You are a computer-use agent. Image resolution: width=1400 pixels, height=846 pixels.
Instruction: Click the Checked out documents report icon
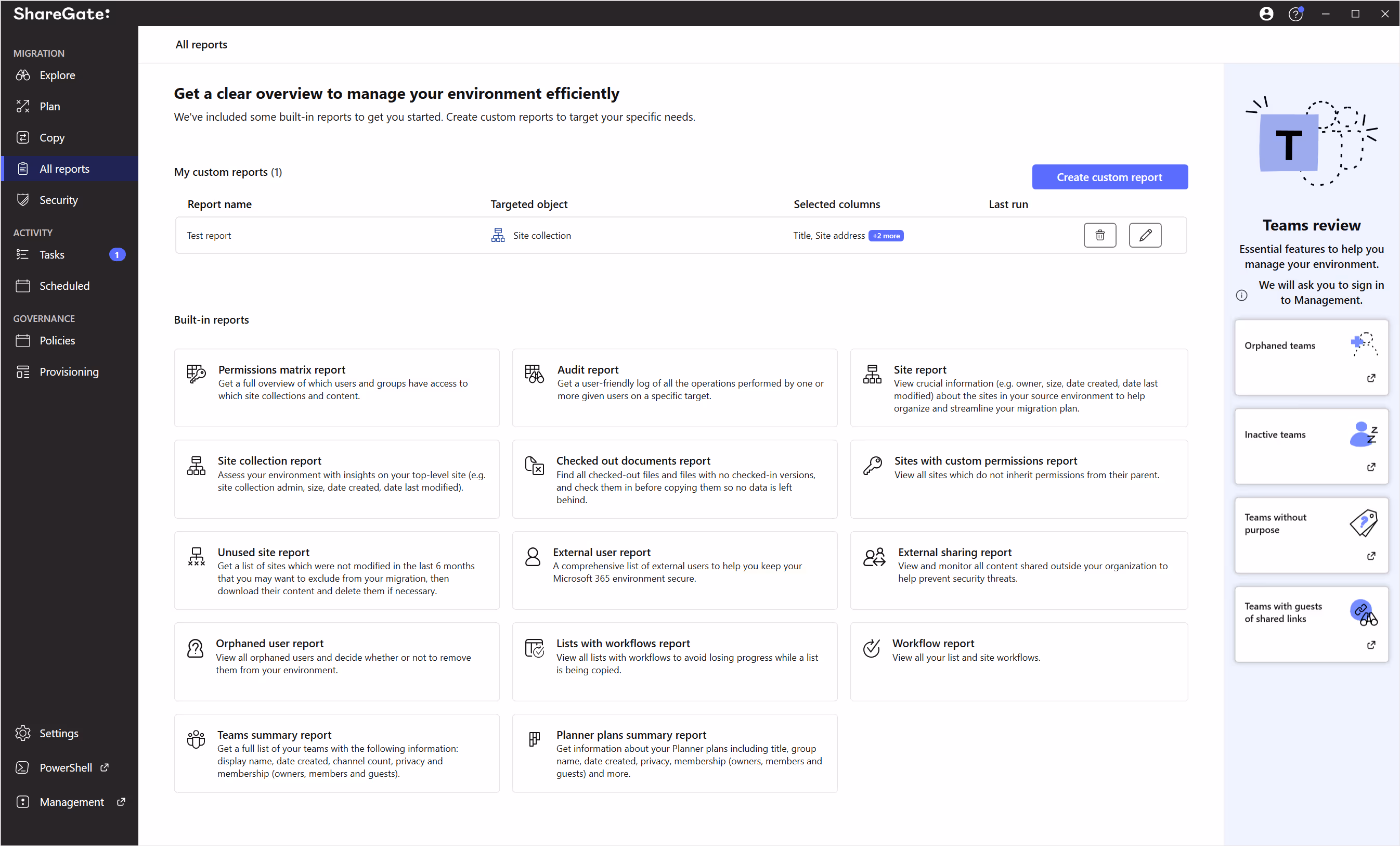pos(534,466)
